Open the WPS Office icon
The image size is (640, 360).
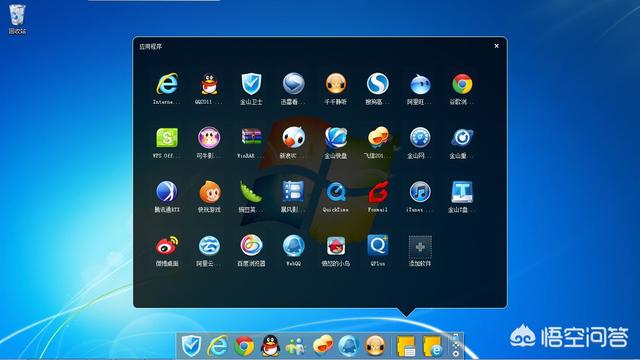[167, 138]
